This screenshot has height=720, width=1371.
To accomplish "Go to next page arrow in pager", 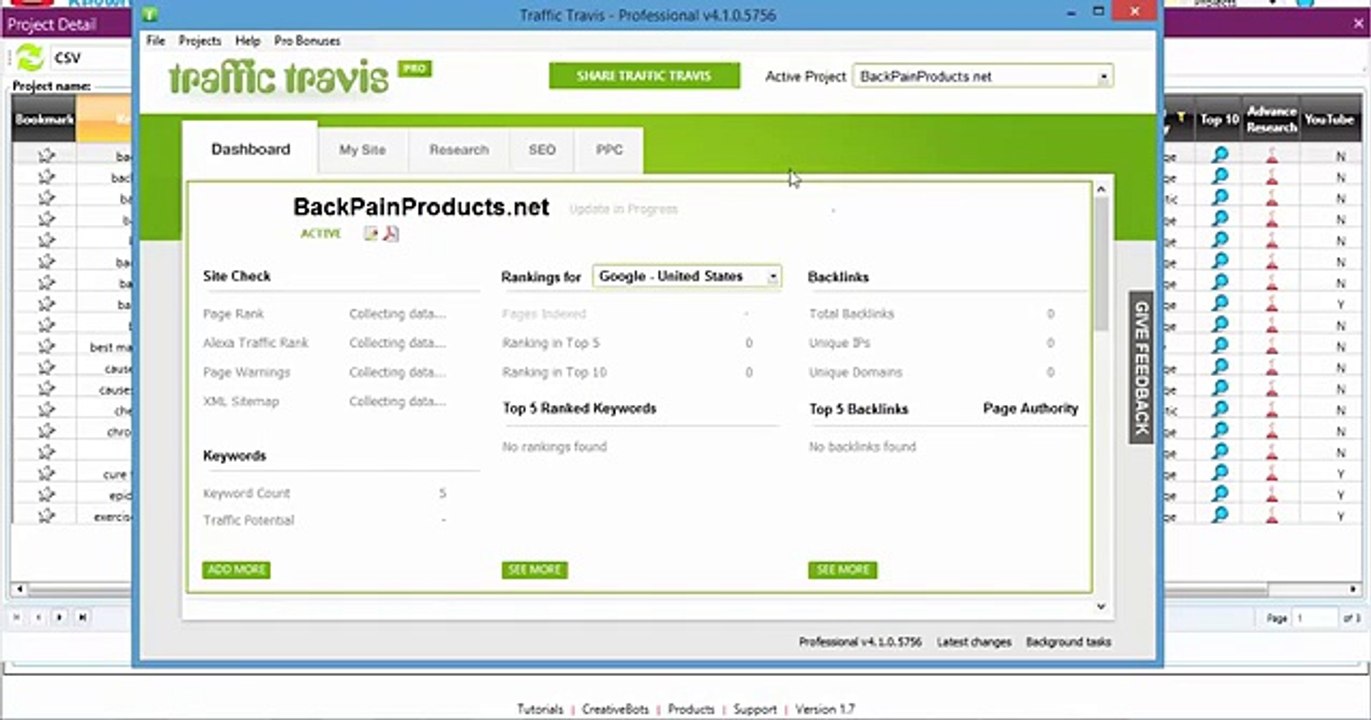I will coord(60,618).
